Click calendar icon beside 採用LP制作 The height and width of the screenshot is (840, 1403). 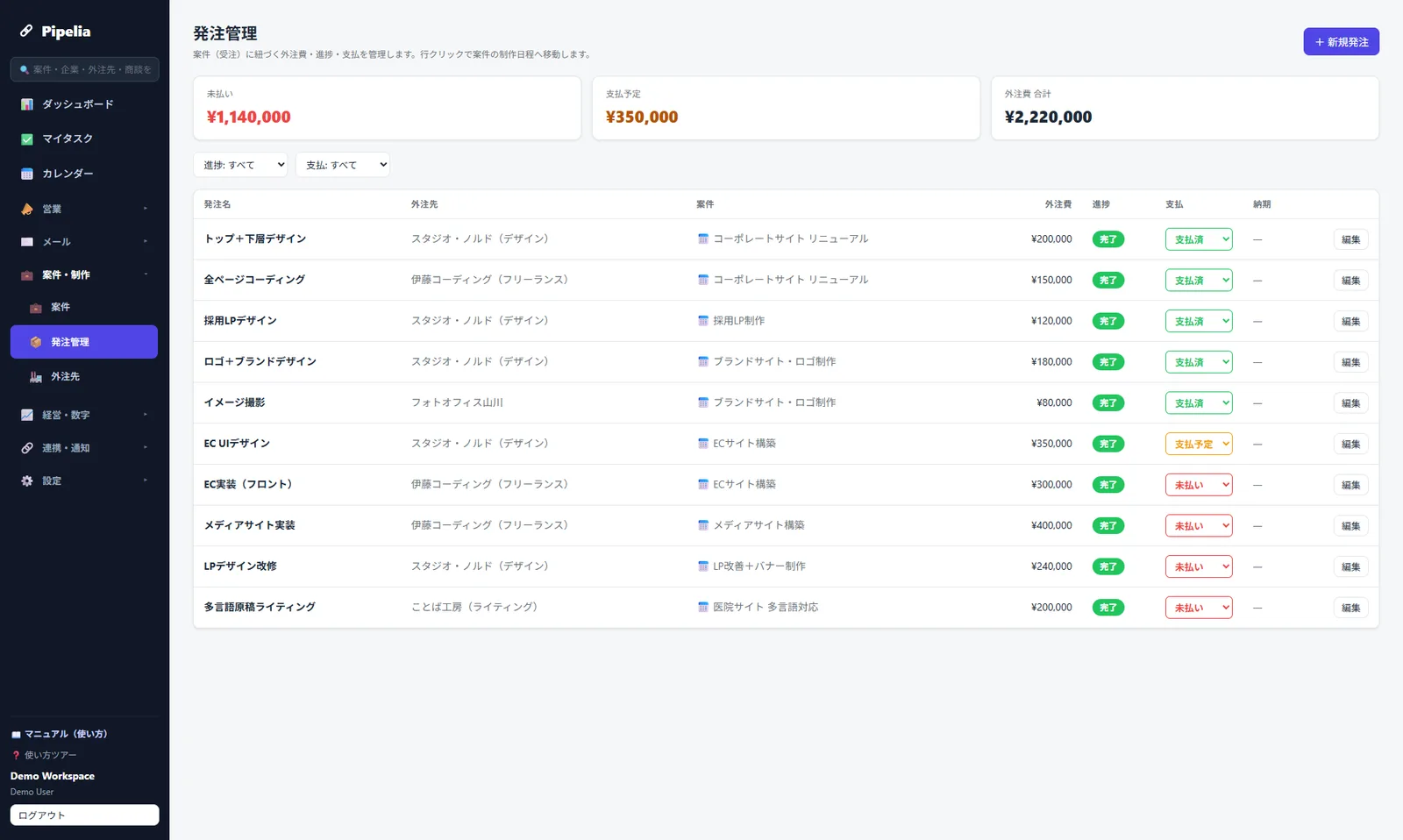point(703,321)
